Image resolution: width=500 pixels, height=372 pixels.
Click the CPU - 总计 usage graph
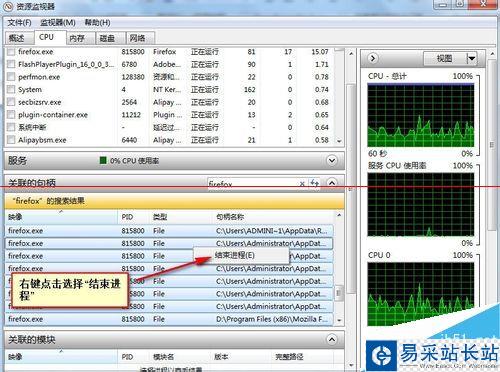click(x=421, y=115)
